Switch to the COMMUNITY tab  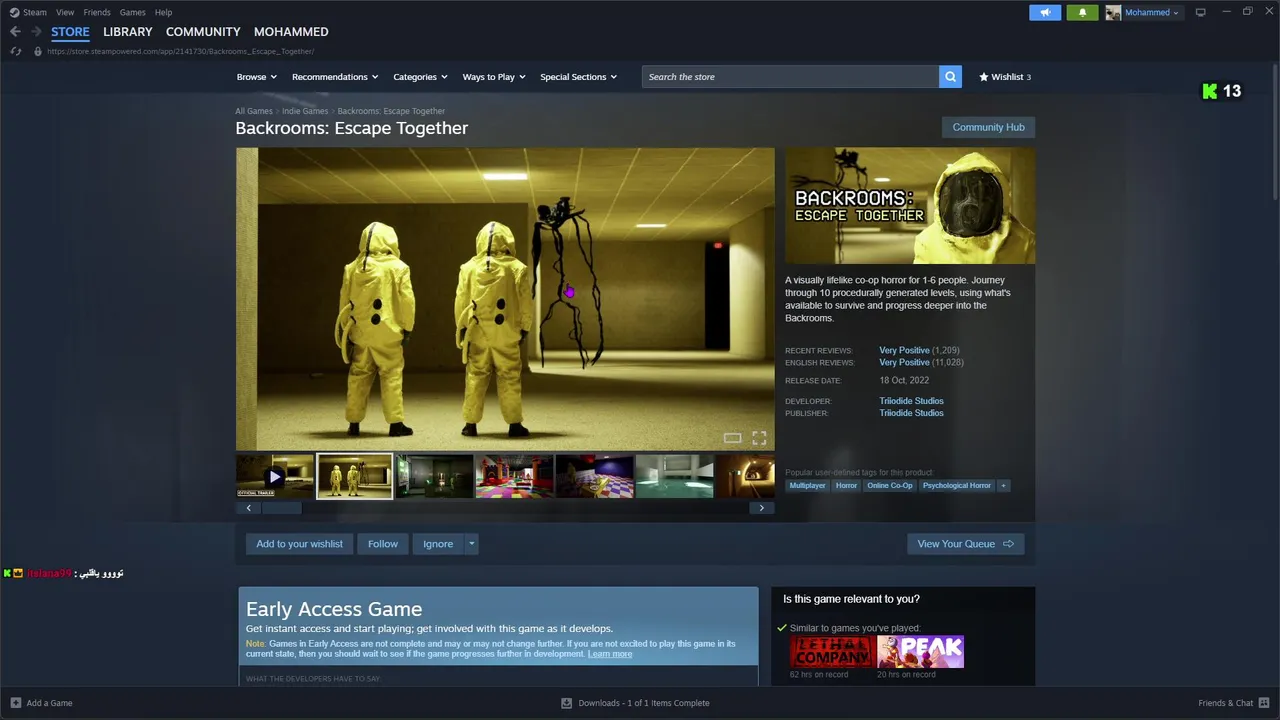[x=203, y=32]
